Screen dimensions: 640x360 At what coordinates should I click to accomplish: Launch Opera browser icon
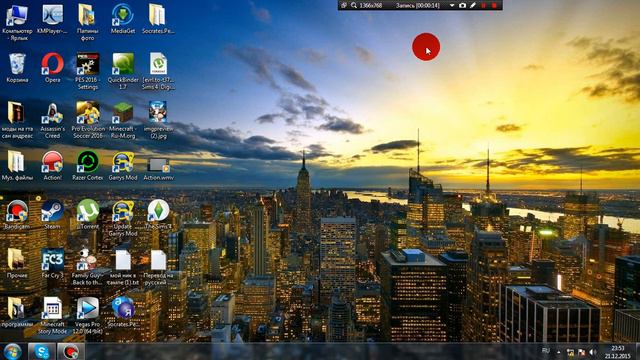coord(53,64)
